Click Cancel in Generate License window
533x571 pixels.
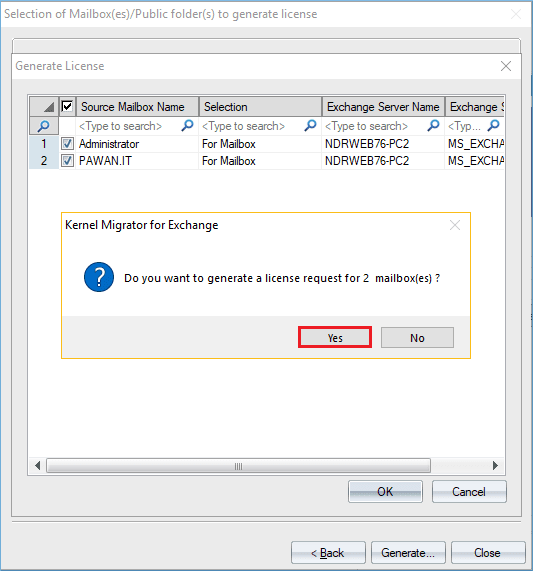coord(469,492)
